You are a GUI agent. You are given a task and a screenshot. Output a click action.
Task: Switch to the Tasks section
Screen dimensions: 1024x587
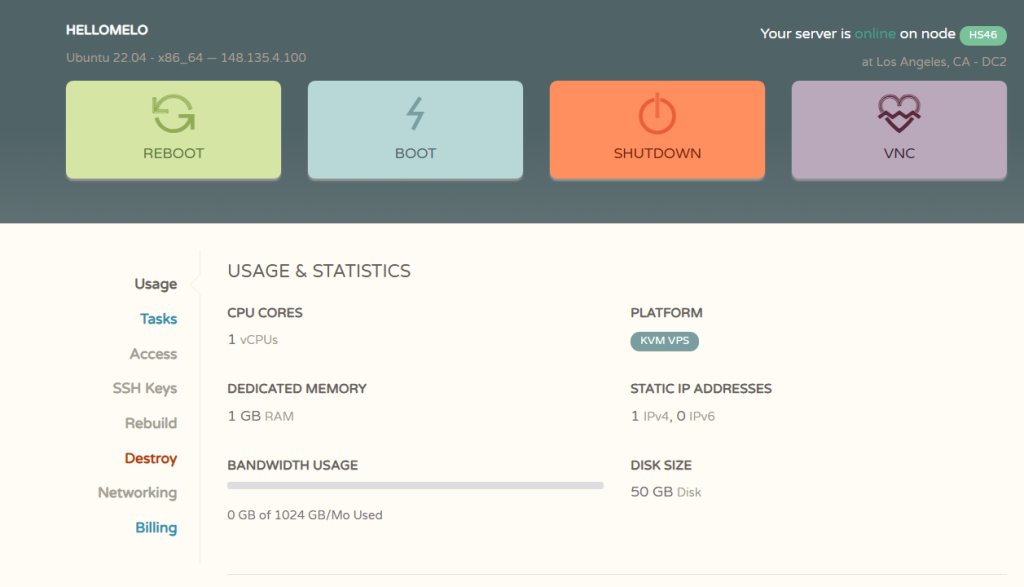tap(158, 319)
